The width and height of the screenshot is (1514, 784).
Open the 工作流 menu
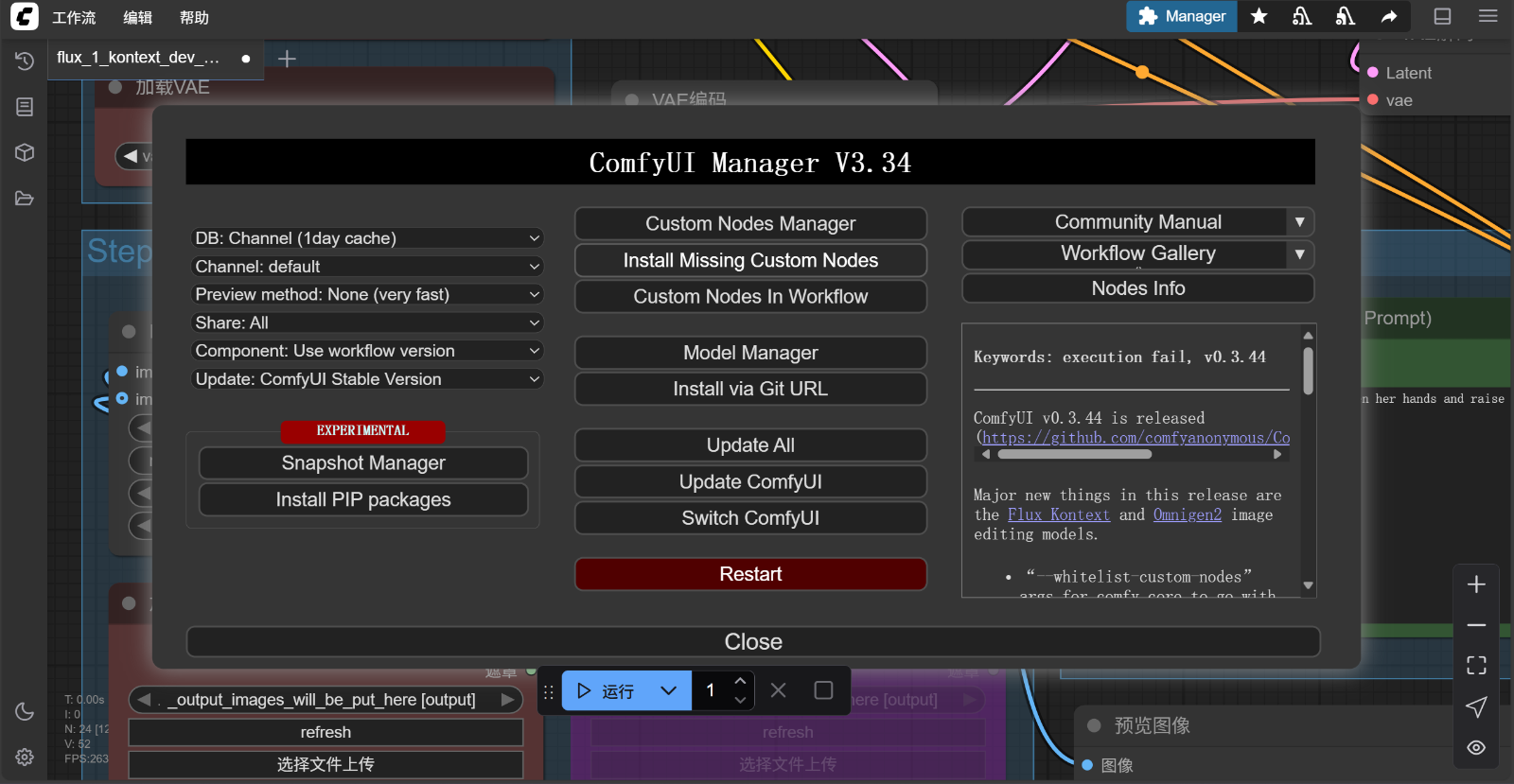click(74, 17)
